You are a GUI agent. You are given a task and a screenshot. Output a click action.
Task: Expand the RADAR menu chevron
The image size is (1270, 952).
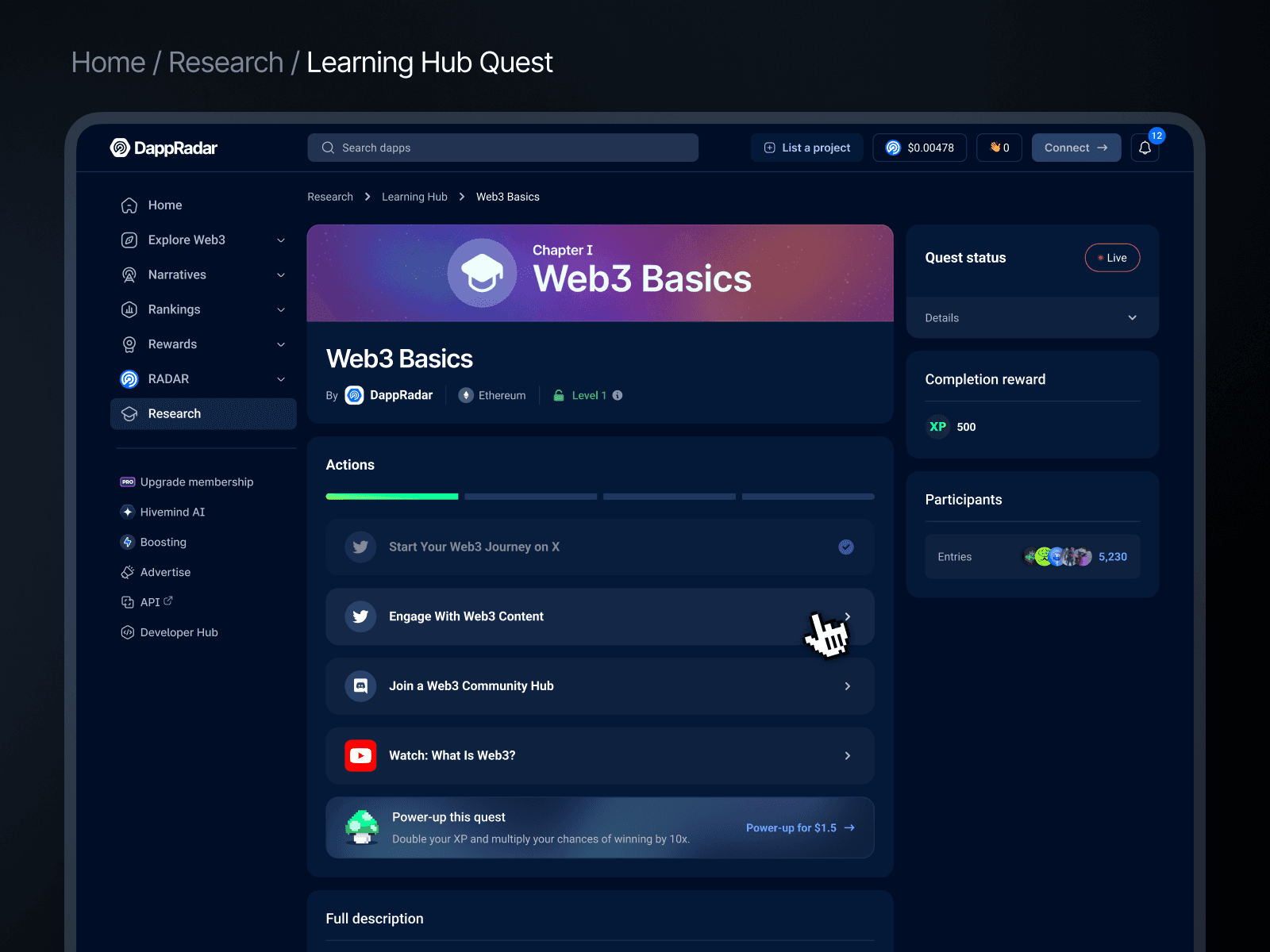point(281,379)
